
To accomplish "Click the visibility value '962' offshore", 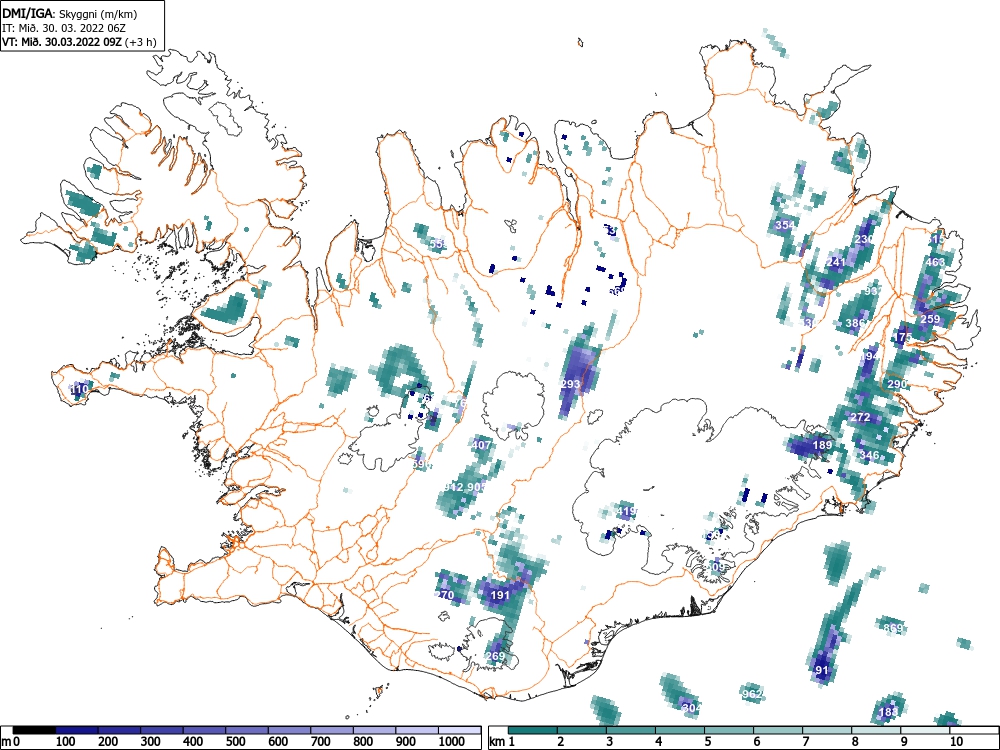I will point(753,693).
